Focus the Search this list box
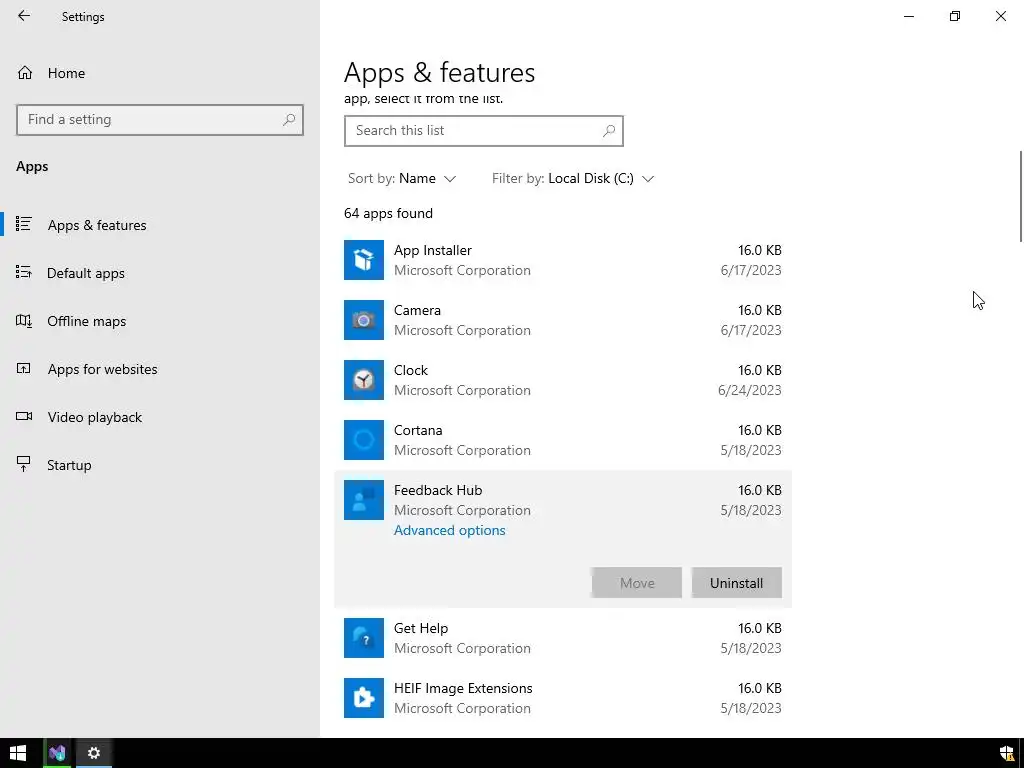Screen dimensions: 1024x768 (484, 131)
